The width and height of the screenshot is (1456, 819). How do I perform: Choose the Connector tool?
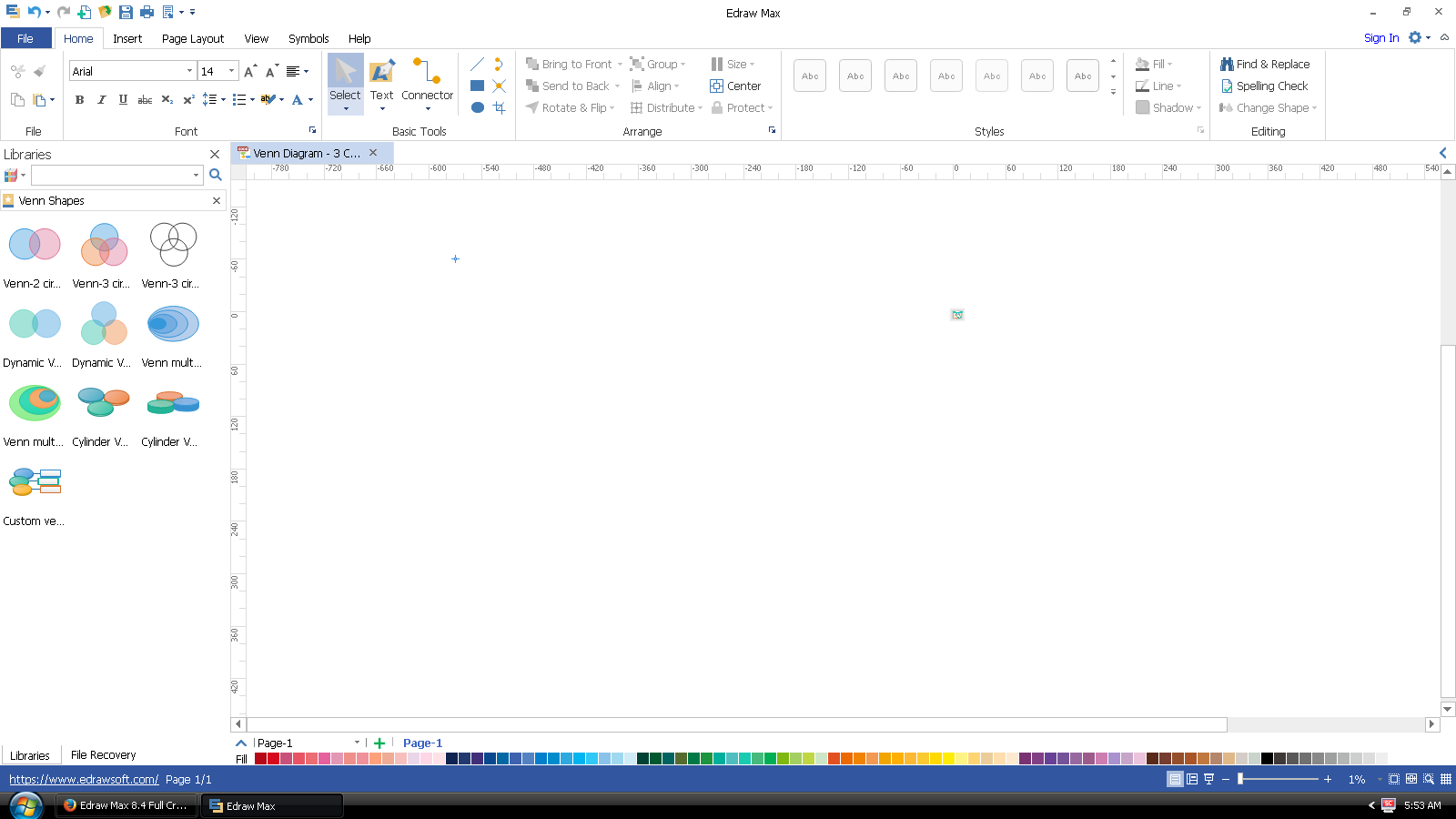click(x=427, y=80)
